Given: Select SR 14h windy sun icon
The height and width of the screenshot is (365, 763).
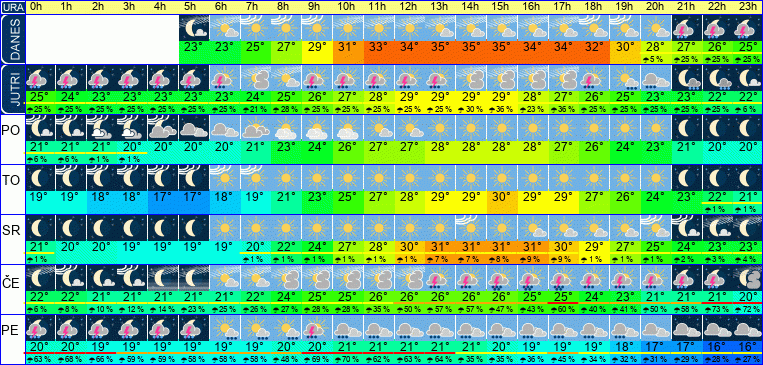Looking at the screenshot, I should tap(472, 228).
